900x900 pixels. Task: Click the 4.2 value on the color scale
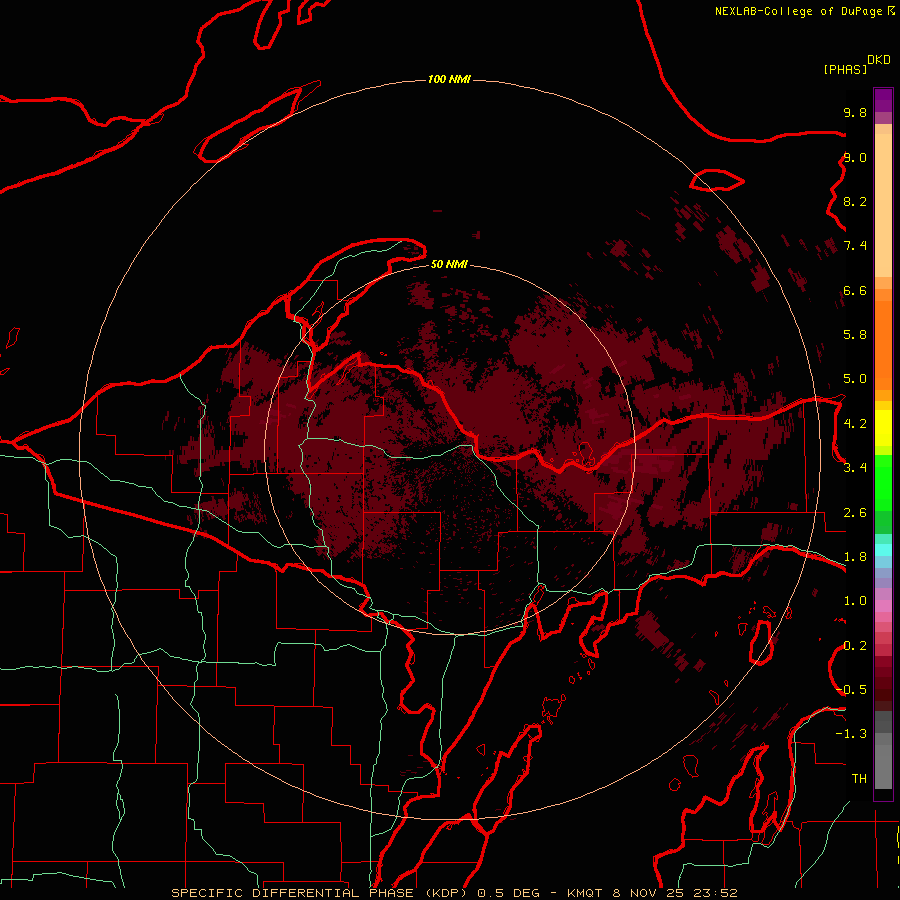click(x=855, y=424)
